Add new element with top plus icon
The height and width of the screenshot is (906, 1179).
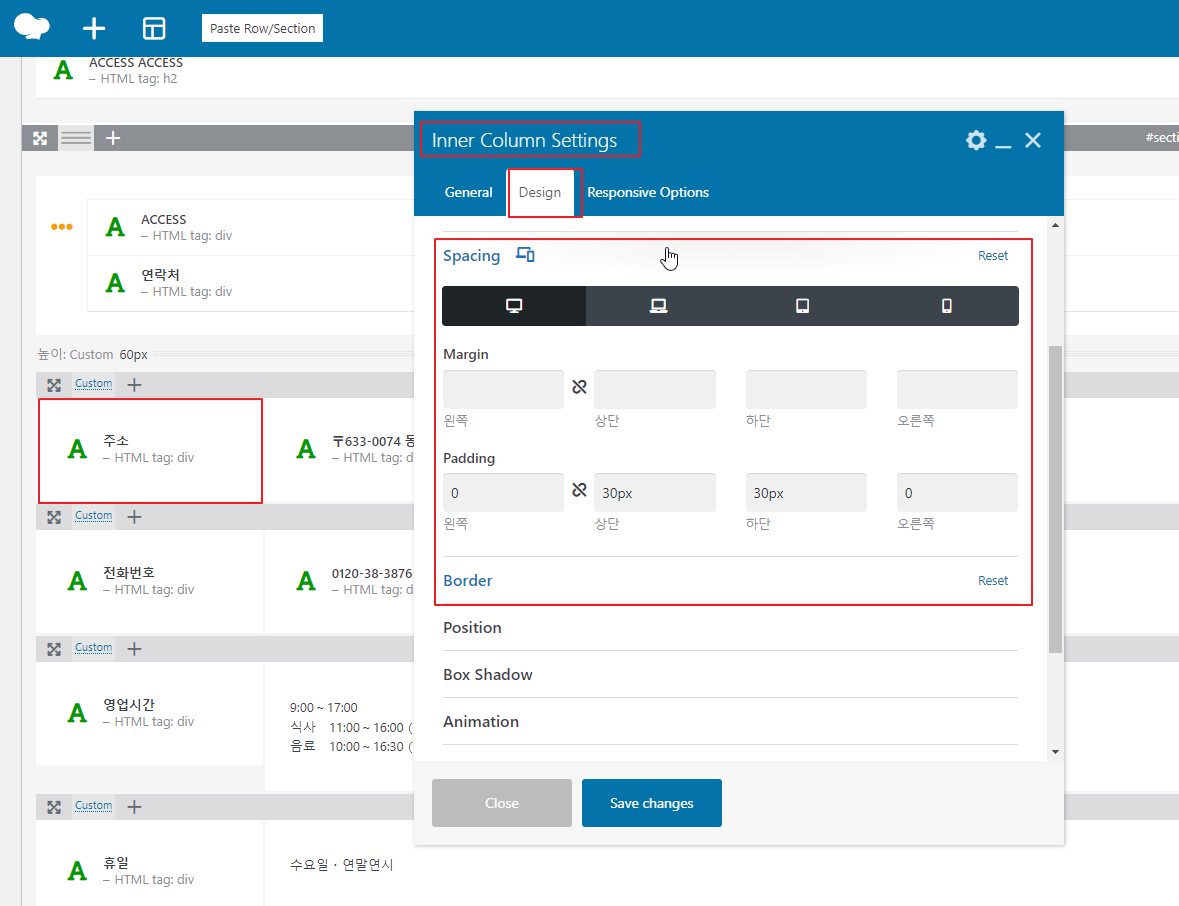coord(94,29)
